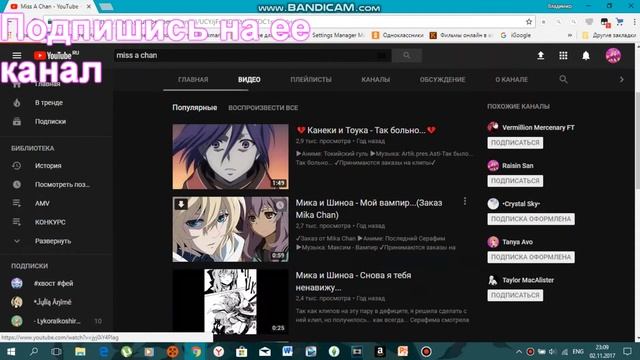
Task: Switch to ПЛЕЙЛИСТЫ tab
Action: [x=311, y=80]
